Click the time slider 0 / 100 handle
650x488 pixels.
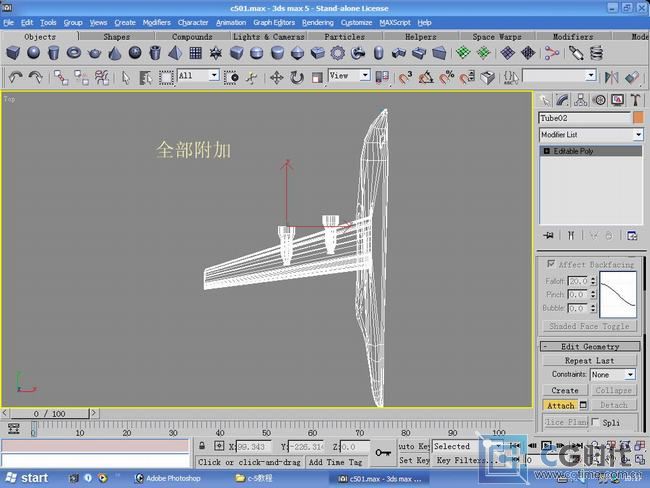tap(50, 413)
